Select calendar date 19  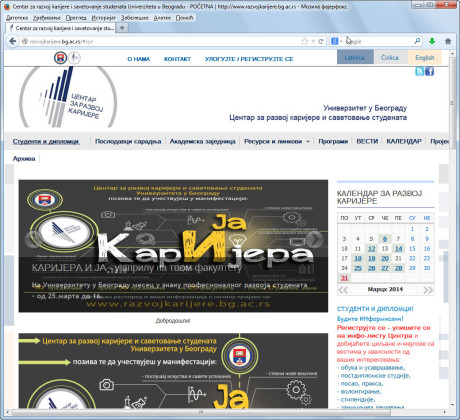pos(371,258)
